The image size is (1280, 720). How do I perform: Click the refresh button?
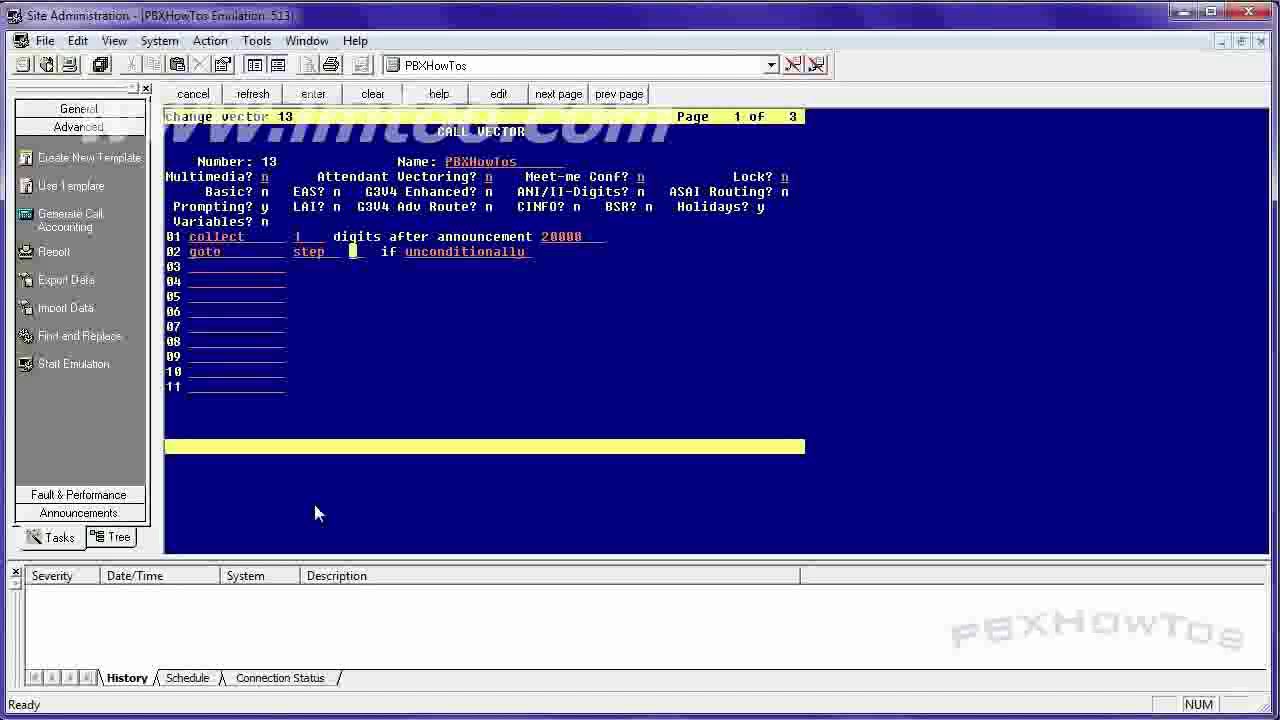253,94
